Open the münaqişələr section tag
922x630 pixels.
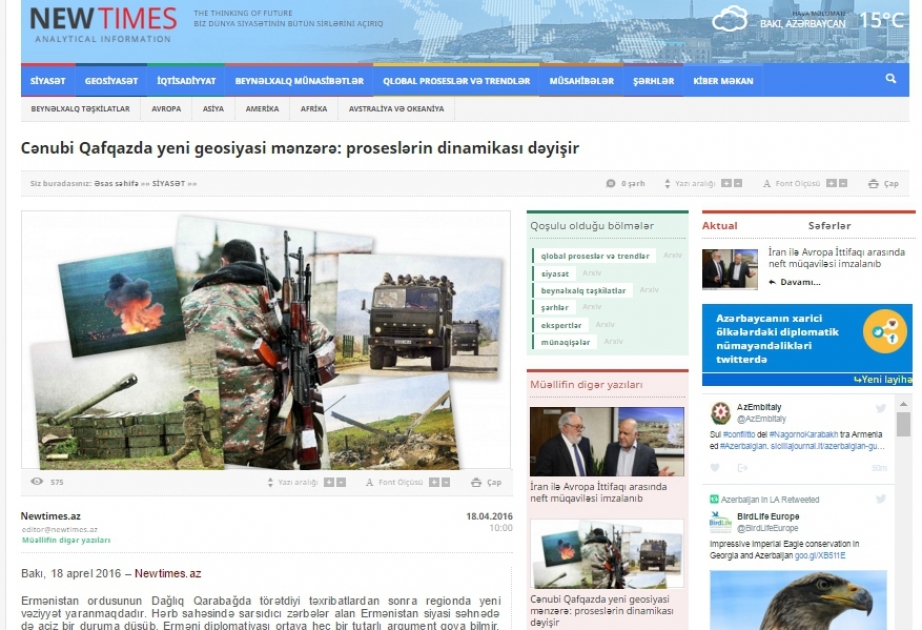pos(564,342)
